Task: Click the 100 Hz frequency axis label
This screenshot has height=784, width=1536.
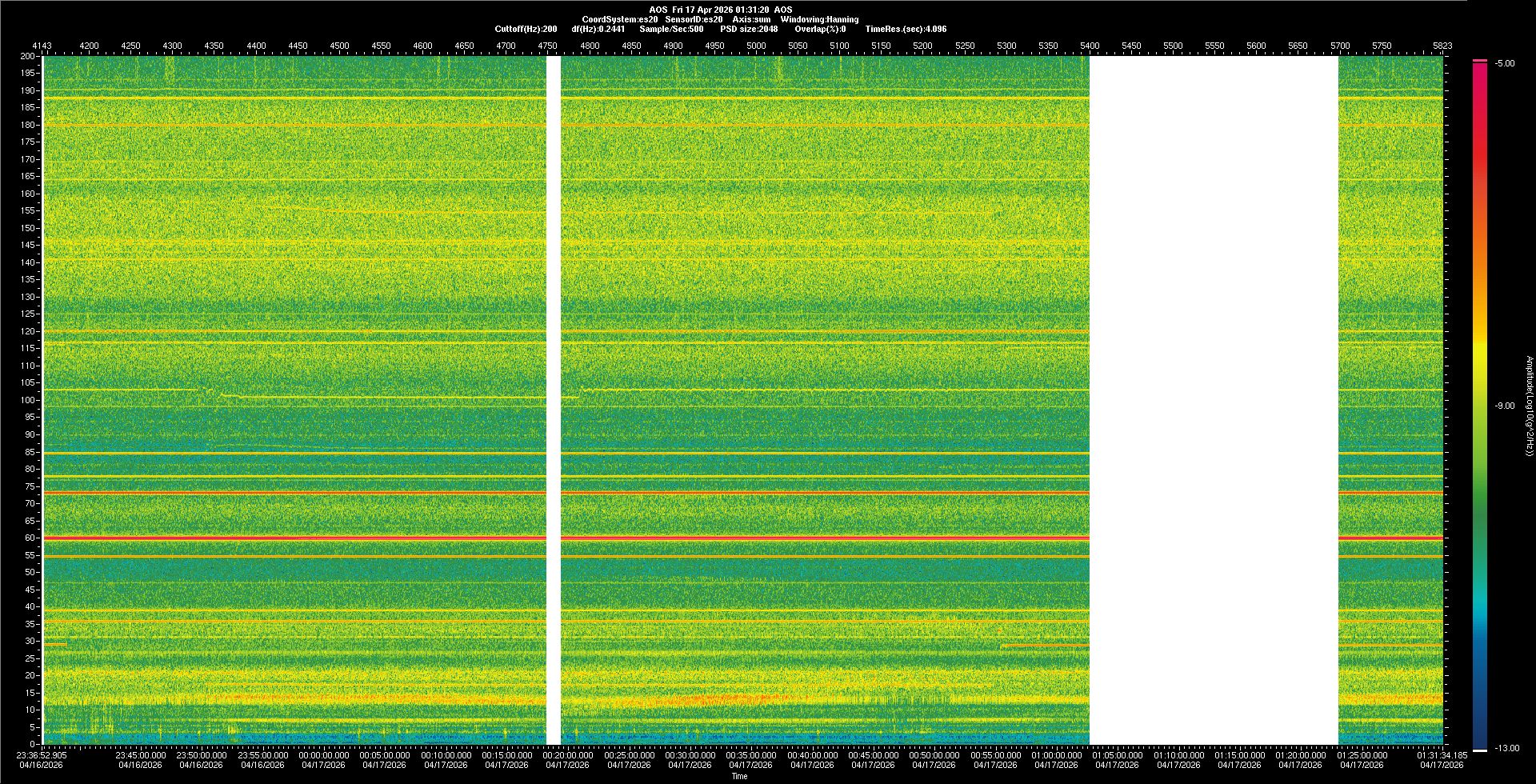Action: [x=28, y=400]
